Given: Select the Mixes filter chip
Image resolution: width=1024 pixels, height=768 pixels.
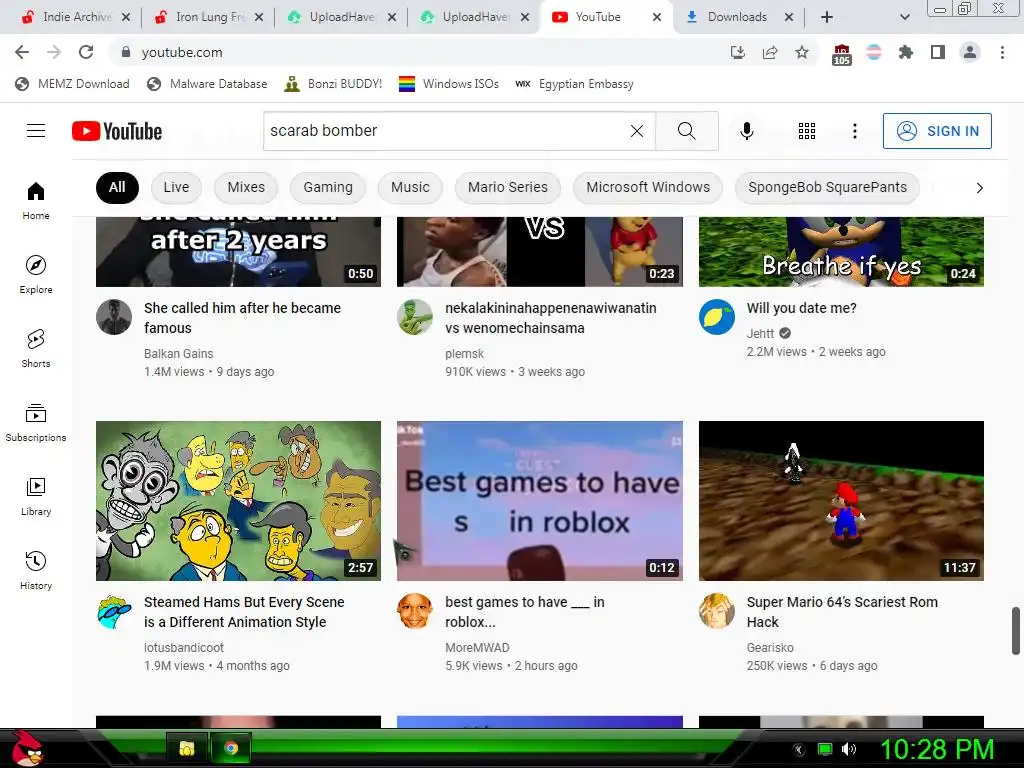Looking at the screenshot, I should [x=246, y=187].
